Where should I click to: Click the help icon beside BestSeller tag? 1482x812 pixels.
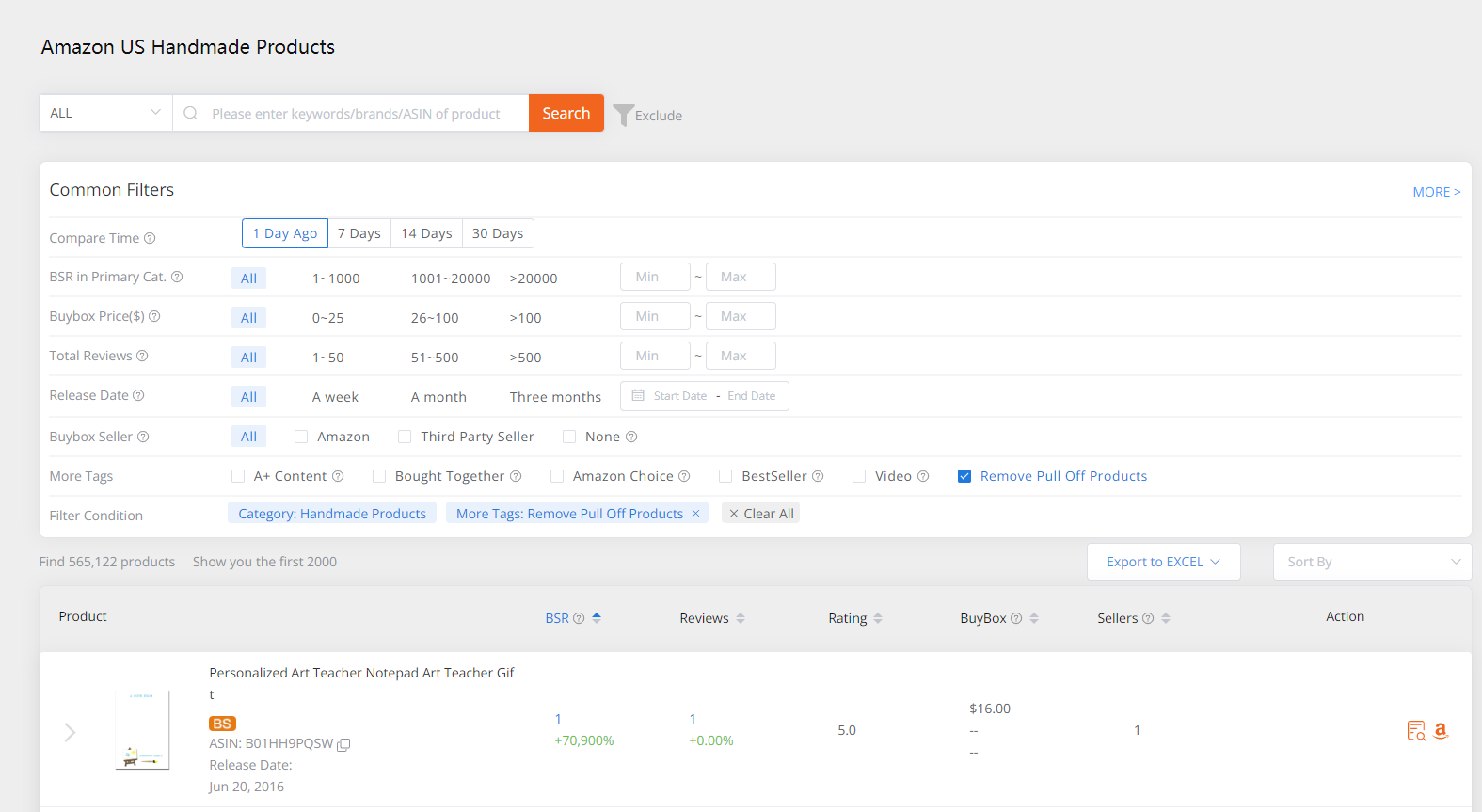(818, 476)
